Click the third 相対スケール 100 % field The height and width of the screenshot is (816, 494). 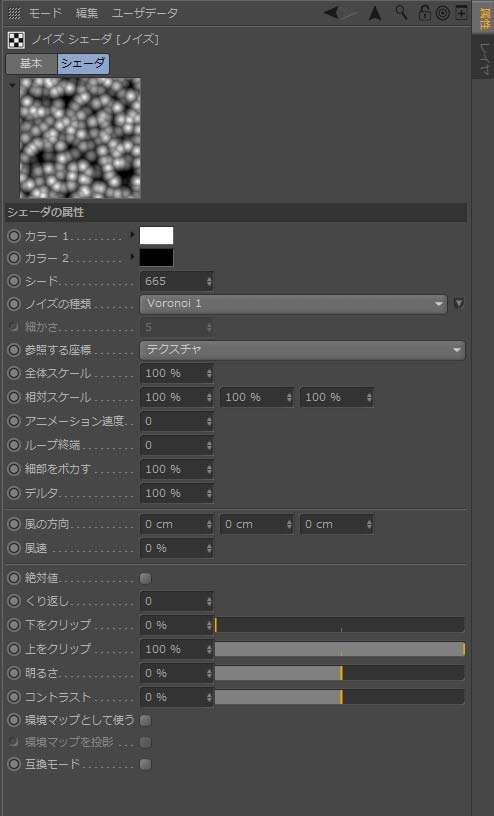[x=337, y=397]
